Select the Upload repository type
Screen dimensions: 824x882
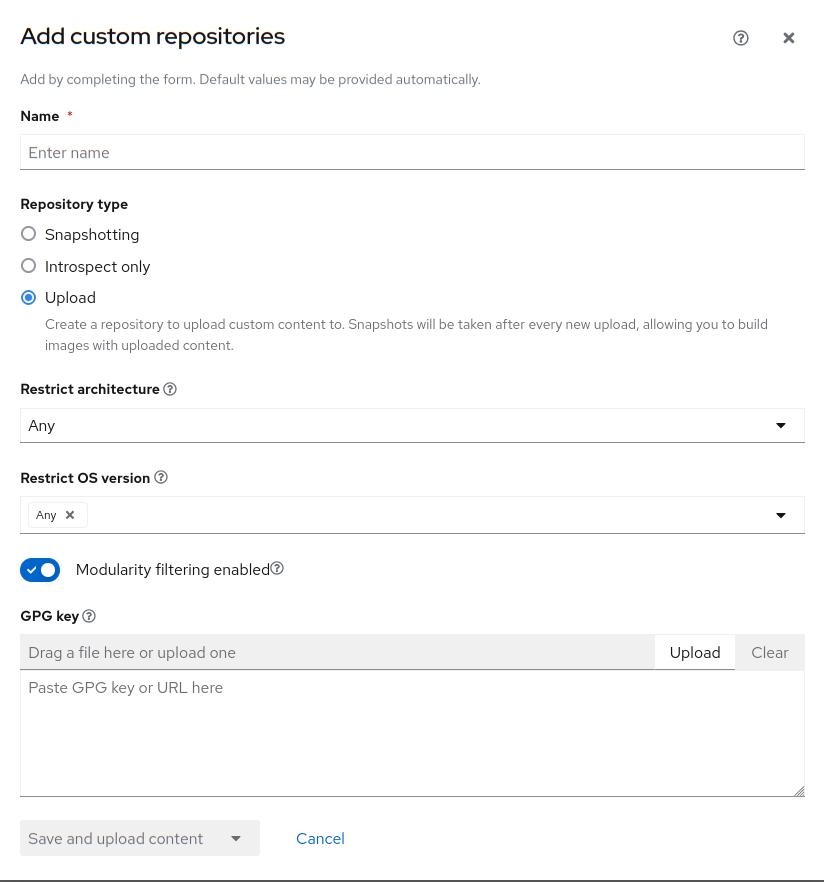pos(29,298)
